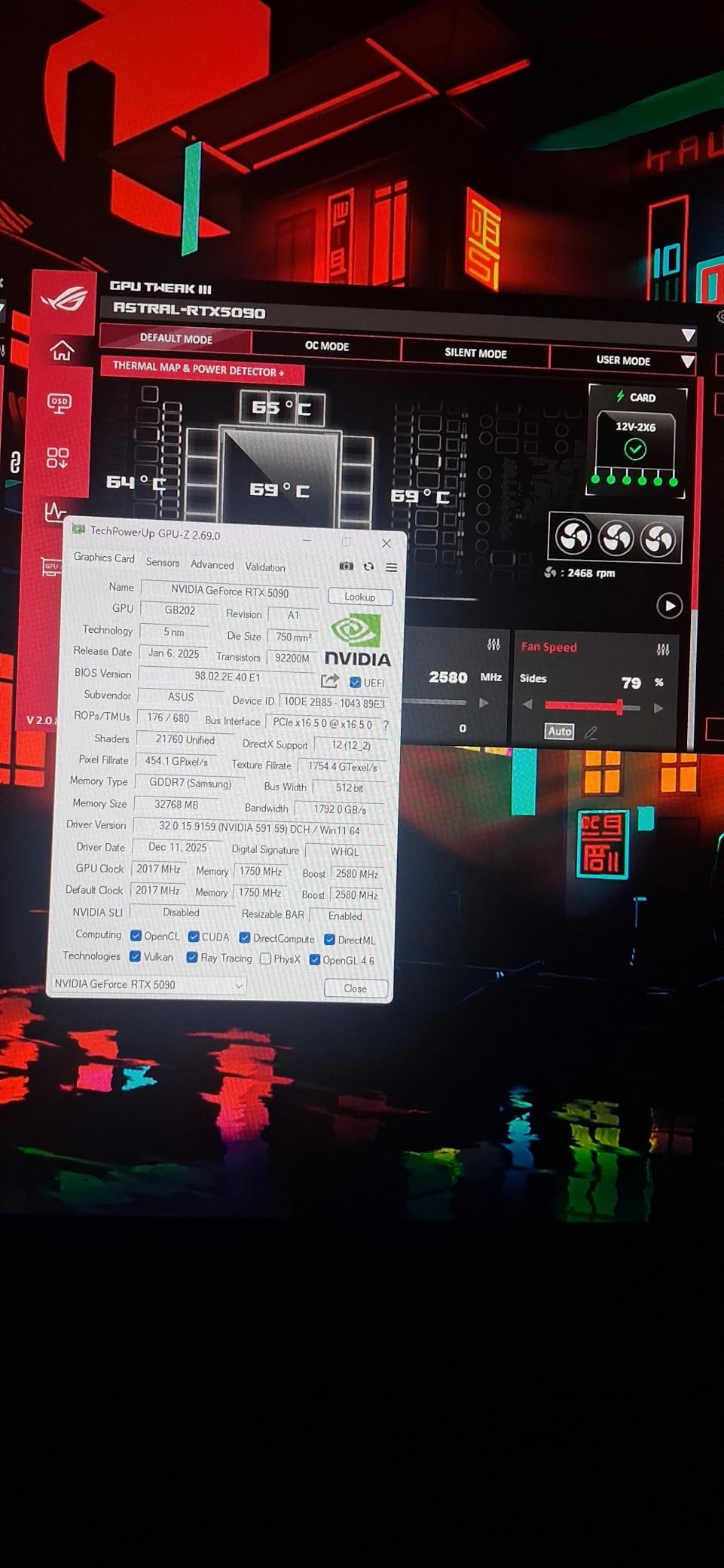This screenshot has width=724, height=1568.
Task: Click the GPU name field NVIDIA GeForce RTX 5090
Action: tap(230, 591)
